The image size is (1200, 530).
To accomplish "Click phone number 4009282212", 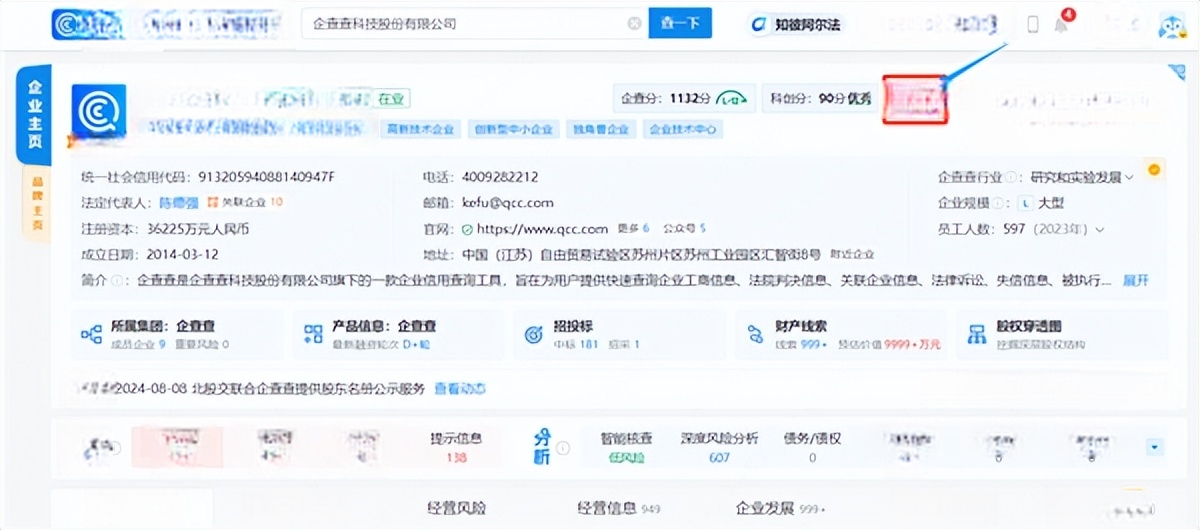I will pos(501,177).
